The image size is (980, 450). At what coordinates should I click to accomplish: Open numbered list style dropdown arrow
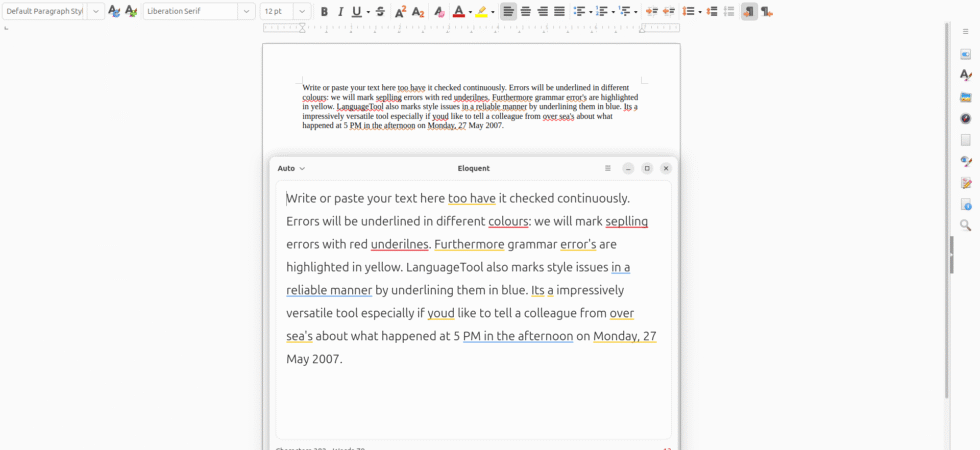613,11
